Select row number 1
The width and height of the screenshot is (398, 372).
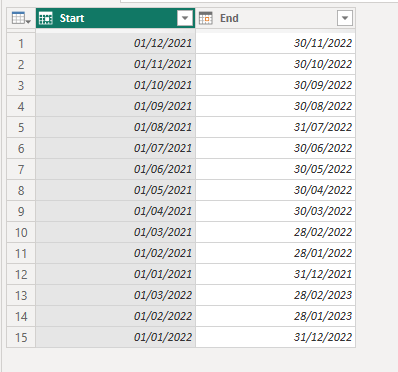[21, 43]
